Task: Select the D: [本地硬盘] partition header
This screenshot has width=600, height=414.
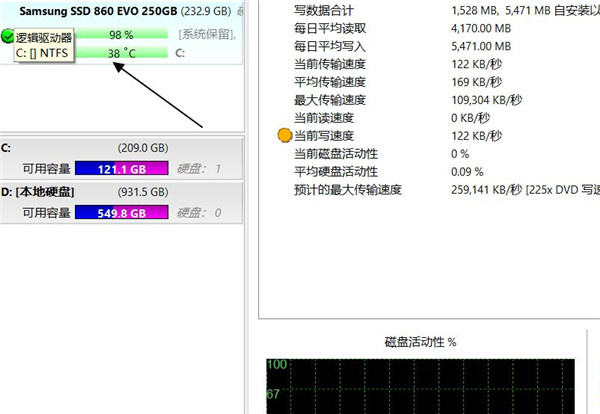Action: coord(122,192)
